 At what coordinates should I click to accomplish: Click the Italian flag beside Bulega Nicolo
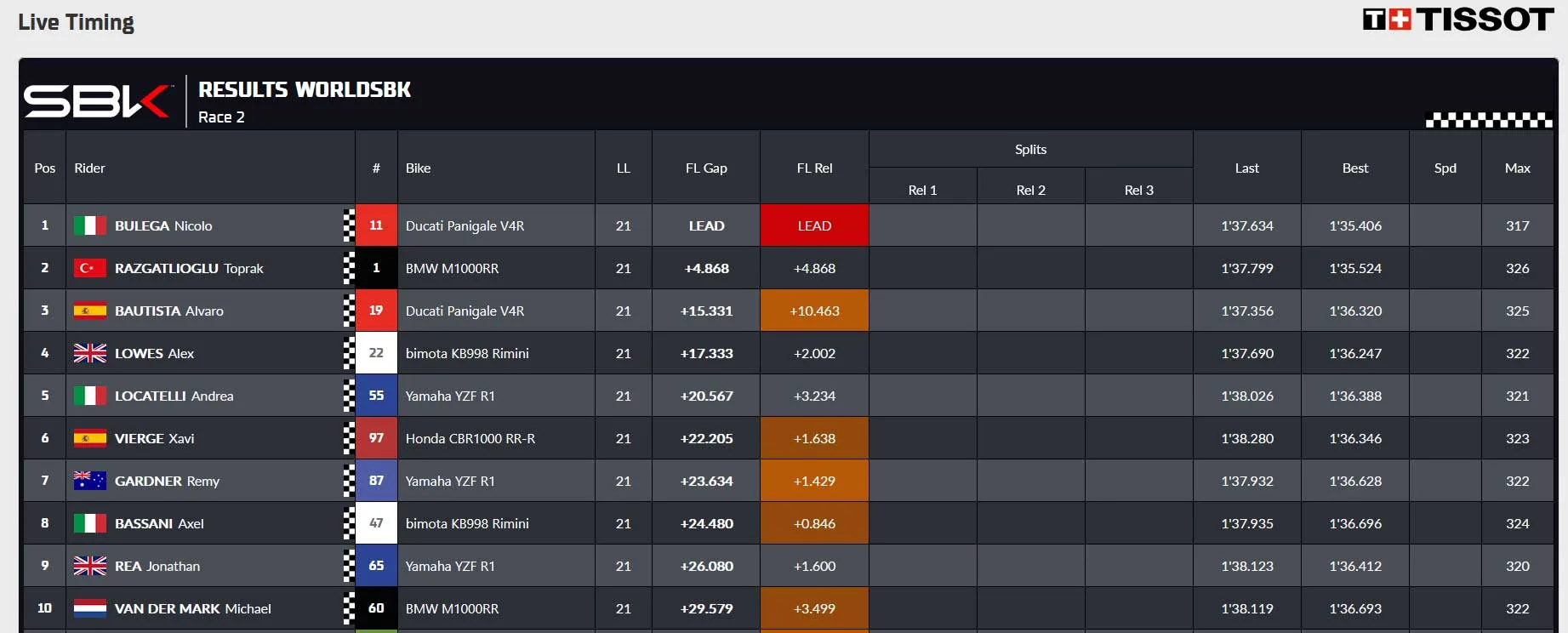pos(89,225)
